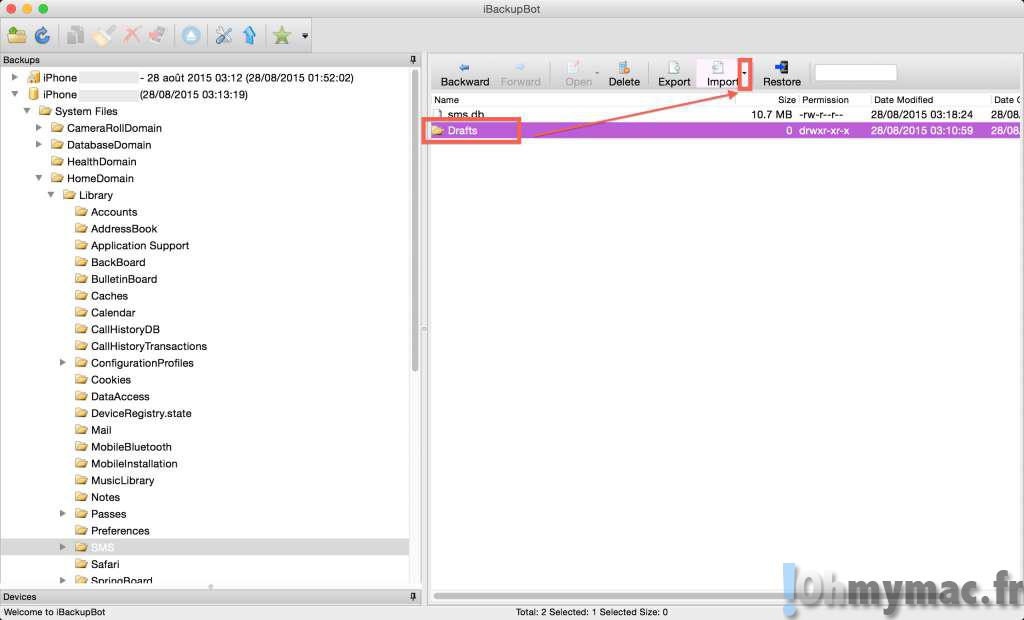Select the Cookies folder
1024x620 pixels.
click(x=110, y=380)
